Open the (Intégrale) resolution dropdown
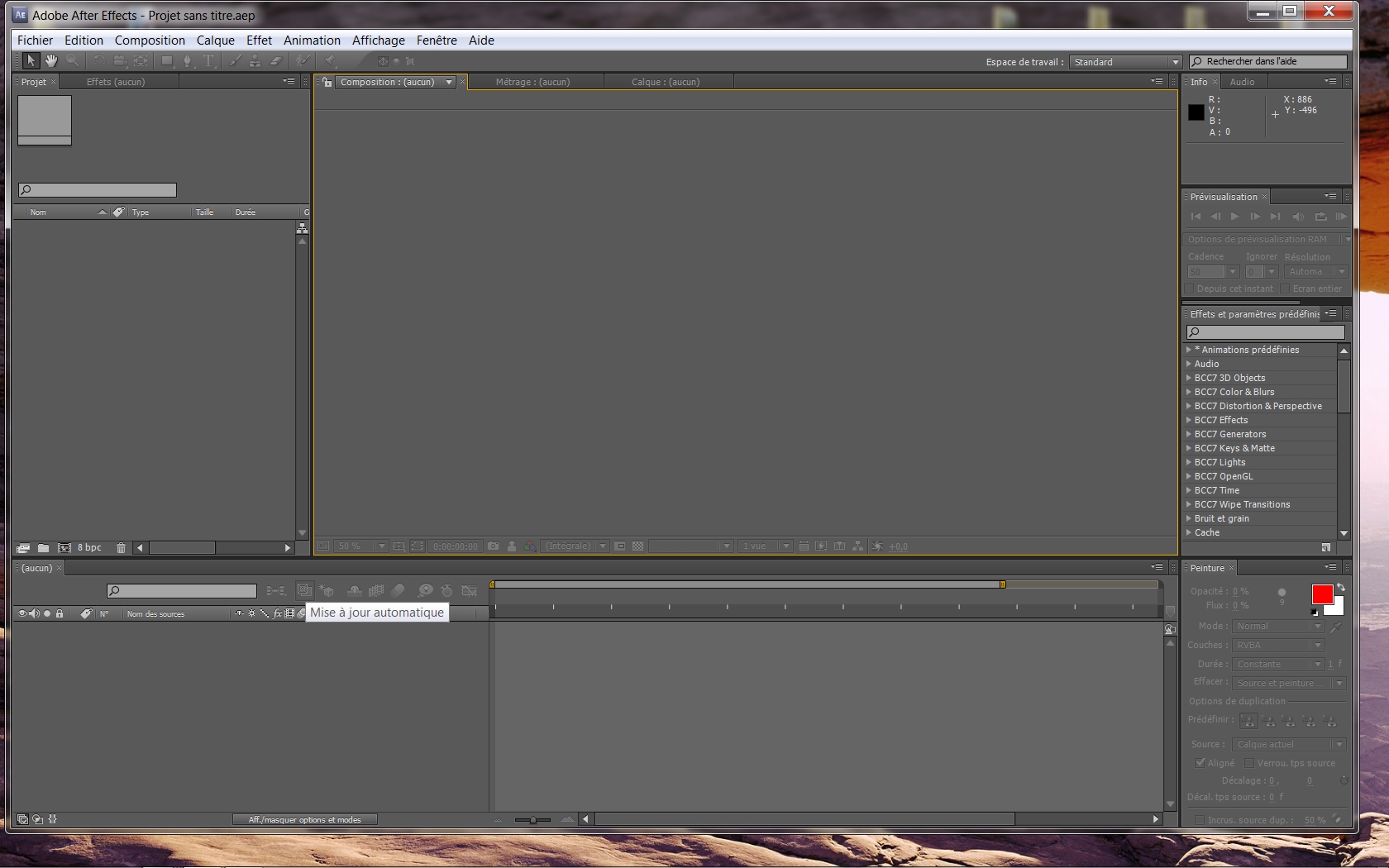The width and height of the screenshot is (1389, 868). coord(576,546)
